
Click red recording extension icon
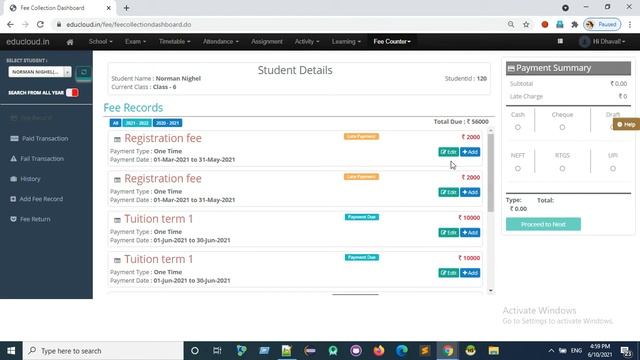(x=544, y=24)
